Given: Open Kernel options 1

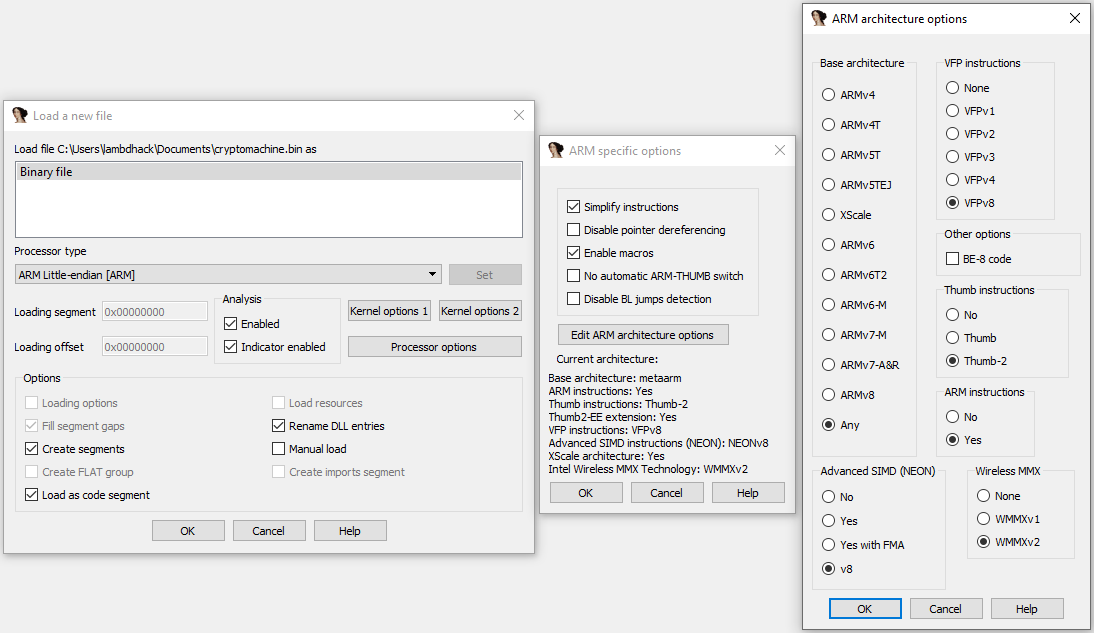Looking at the screenshot, I should coord(389,311).
